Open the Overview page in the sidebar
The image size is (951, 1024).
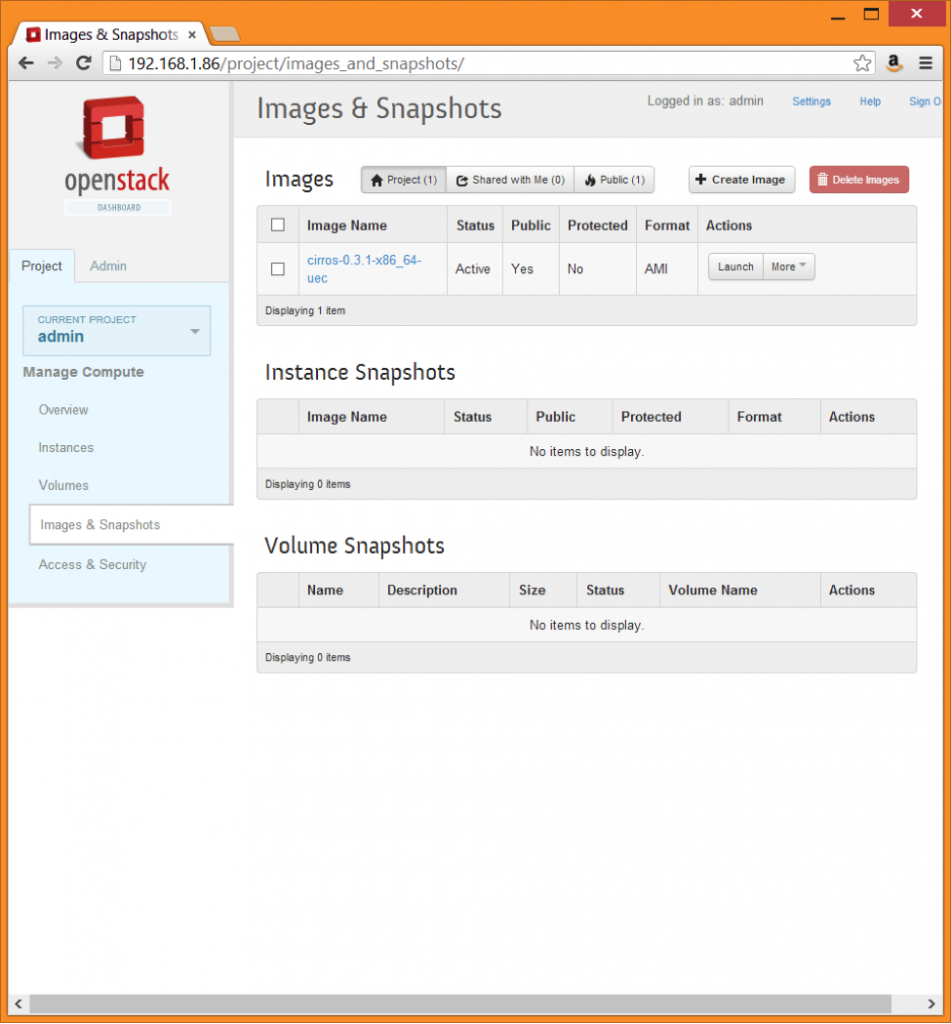[63, 409]
